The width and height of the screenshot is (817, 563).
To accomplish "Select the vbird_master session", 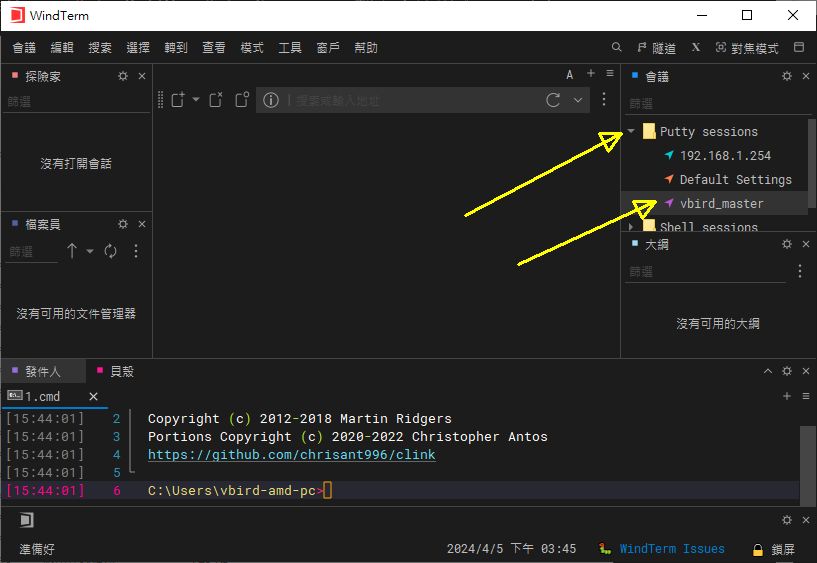I will 721,203.
